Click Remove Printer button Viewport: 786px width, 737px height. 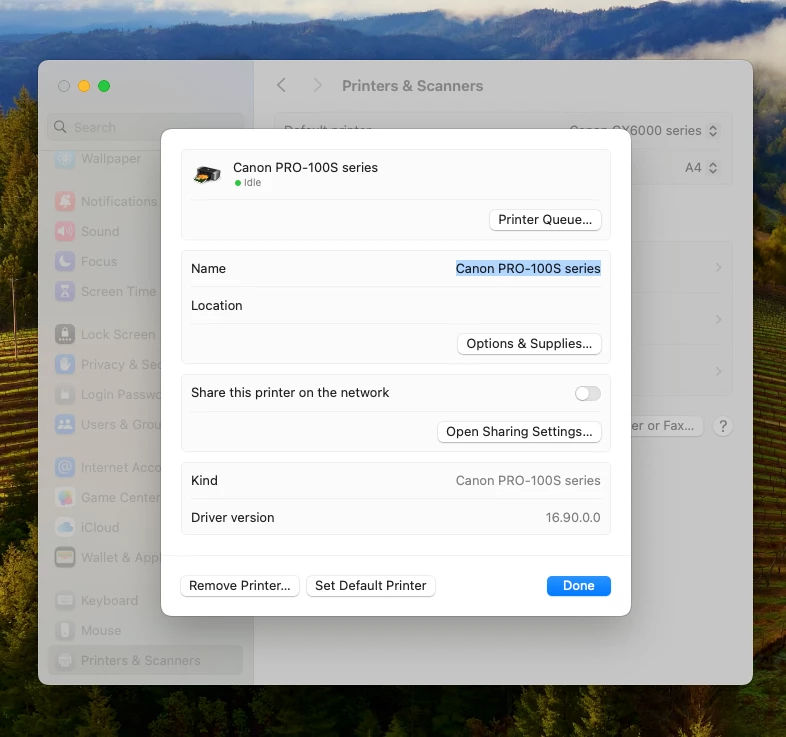tap(240, 586)
